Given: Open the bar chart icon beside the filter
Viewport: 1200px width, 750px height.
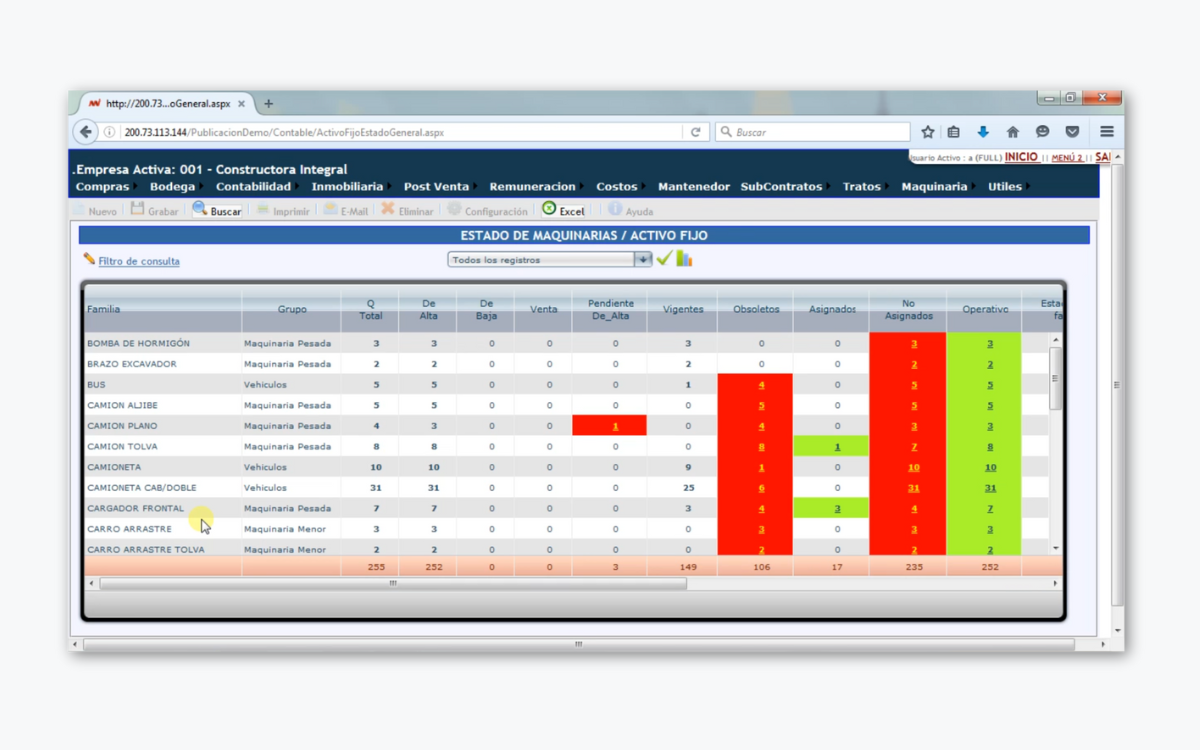Looking at the screenshot, I should [684, 259].
